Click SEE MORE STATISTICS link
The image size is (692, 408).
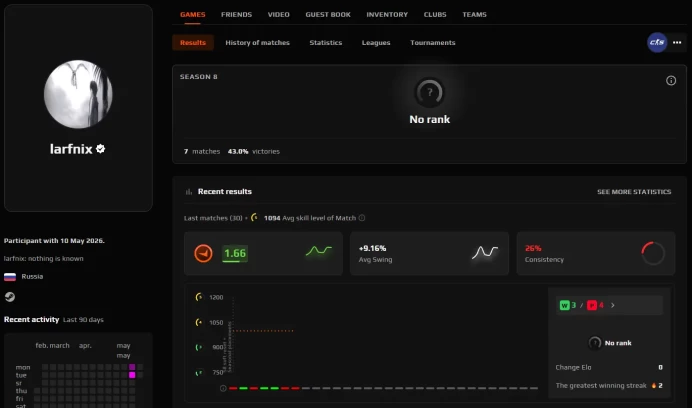tap(634, 192)
